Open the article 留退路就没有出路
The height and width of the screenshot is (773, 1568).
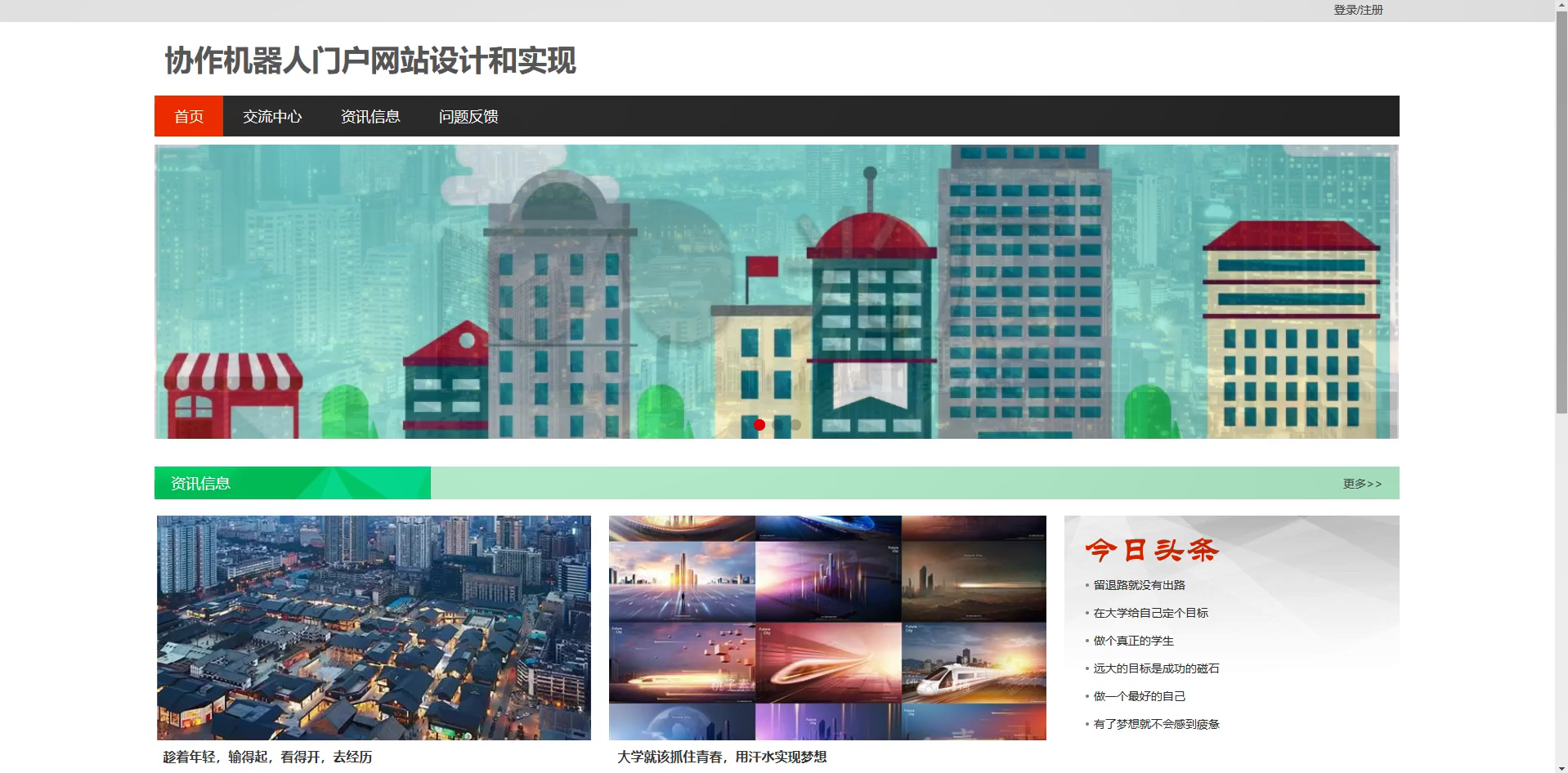point(1138,584)
